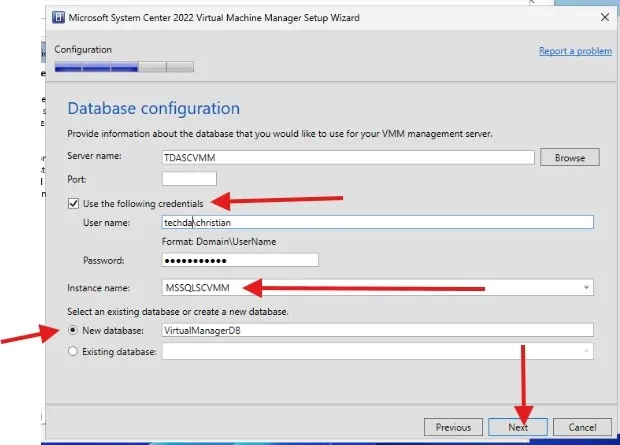Screen dimensions: 620x445
Task: Click the Configuration progress bar
Action: [x=124, y=67]
